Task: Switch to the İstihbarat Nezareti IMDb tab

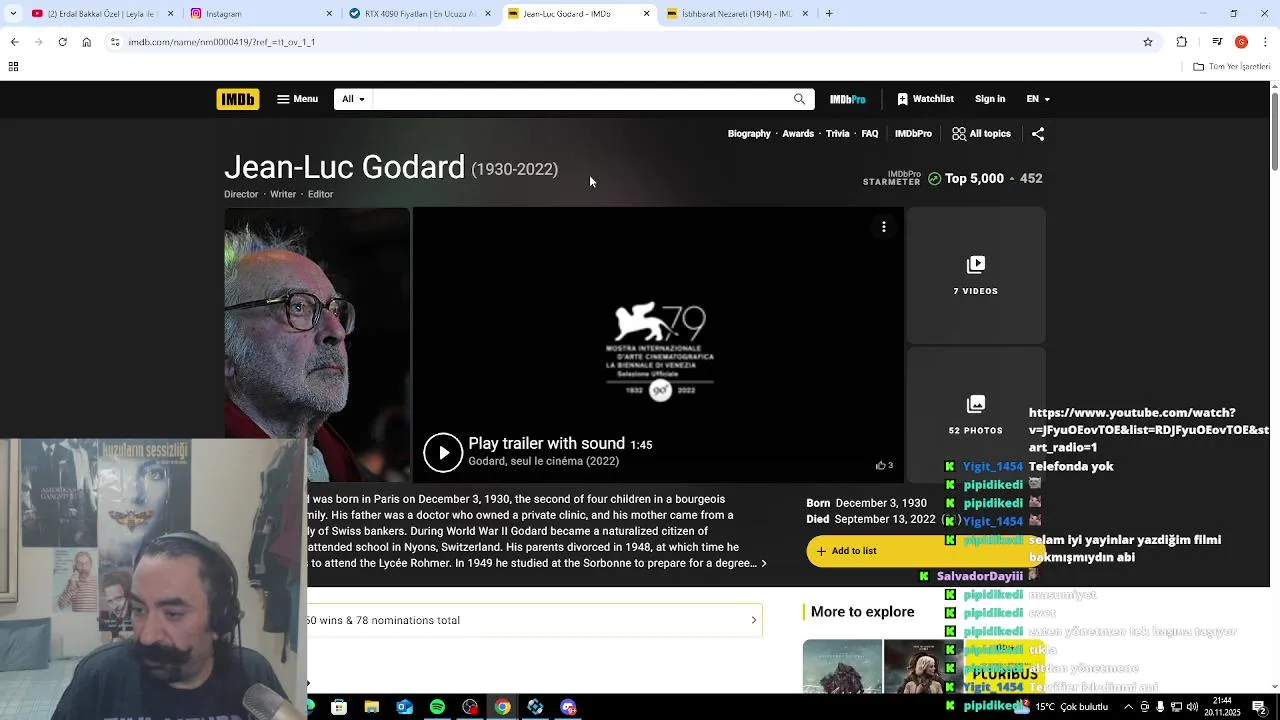Action: [x=737, y=14]
